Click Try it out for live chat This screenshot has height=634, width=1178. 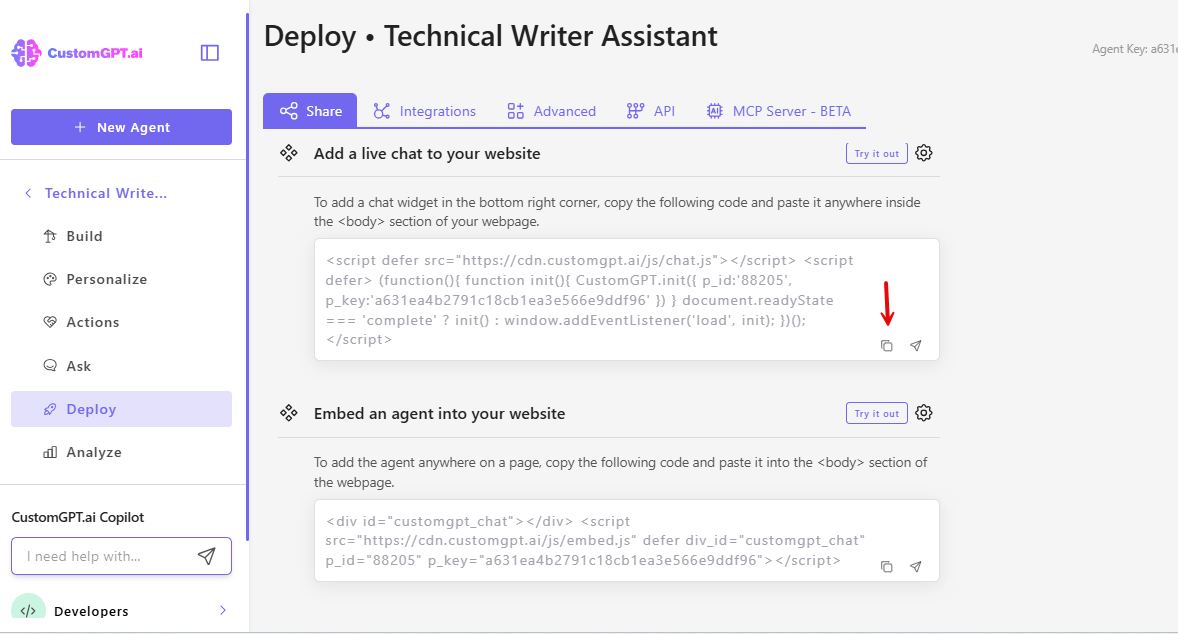[x=877, y=153]
